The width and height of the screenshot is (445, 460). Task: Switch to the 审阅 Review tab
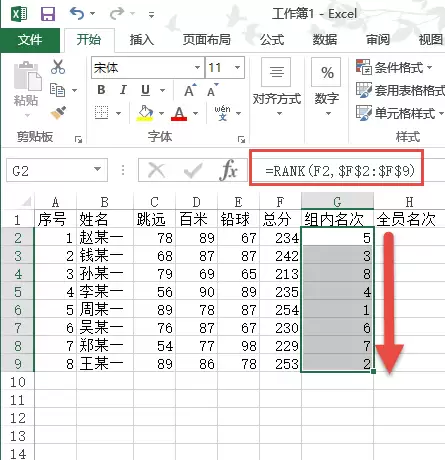[378, 40]
